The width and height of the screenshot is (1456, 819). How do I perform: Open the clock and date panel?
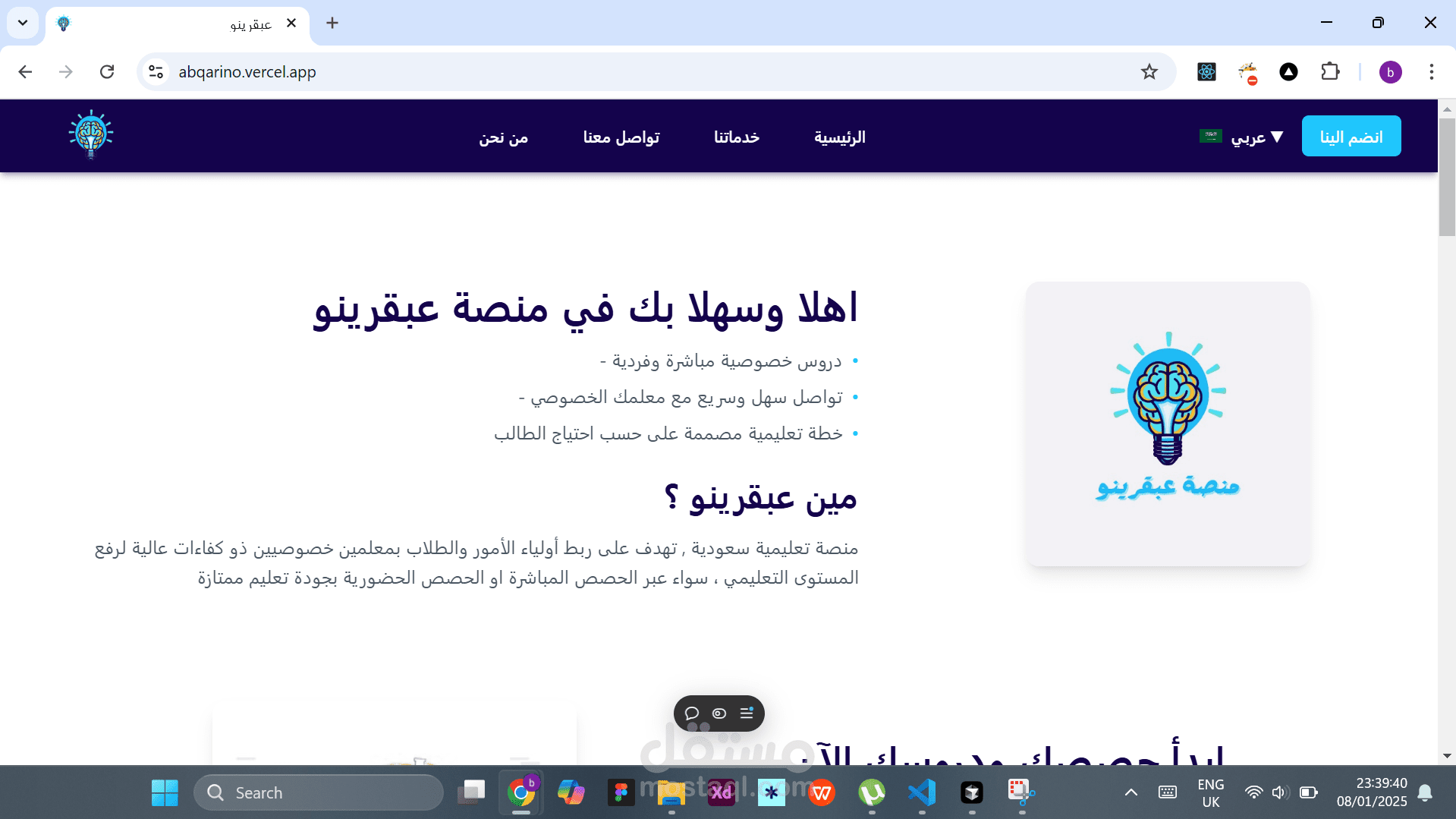1372,792
